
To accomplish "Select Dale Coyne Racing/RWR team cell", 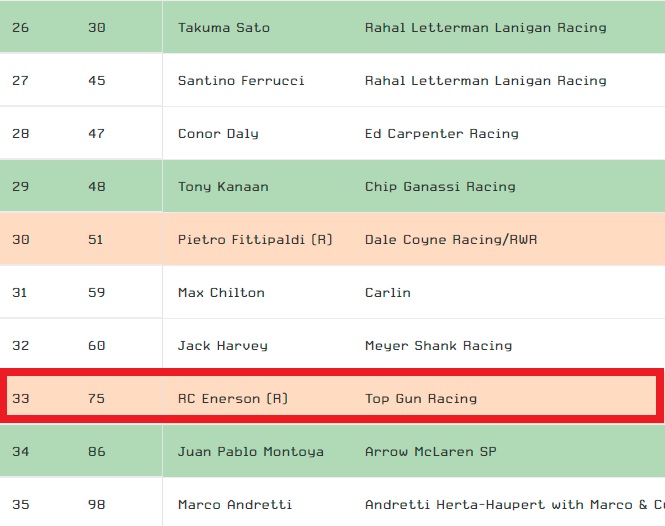I will [x=451, y=239].
